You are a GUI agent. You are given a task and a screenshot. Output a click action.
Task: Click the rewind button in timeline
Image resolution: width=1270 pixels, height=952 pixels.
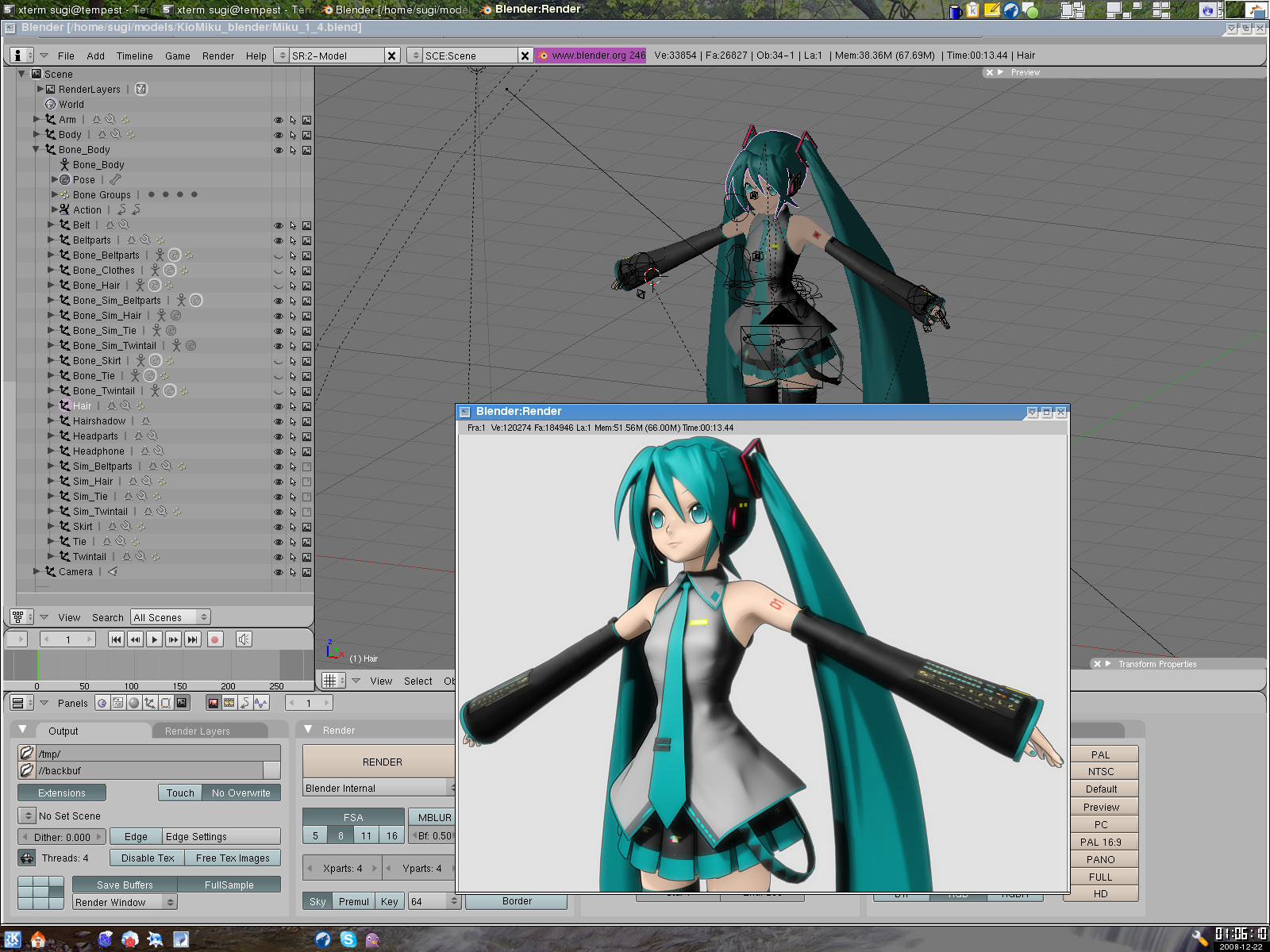[x=135, y=639]
